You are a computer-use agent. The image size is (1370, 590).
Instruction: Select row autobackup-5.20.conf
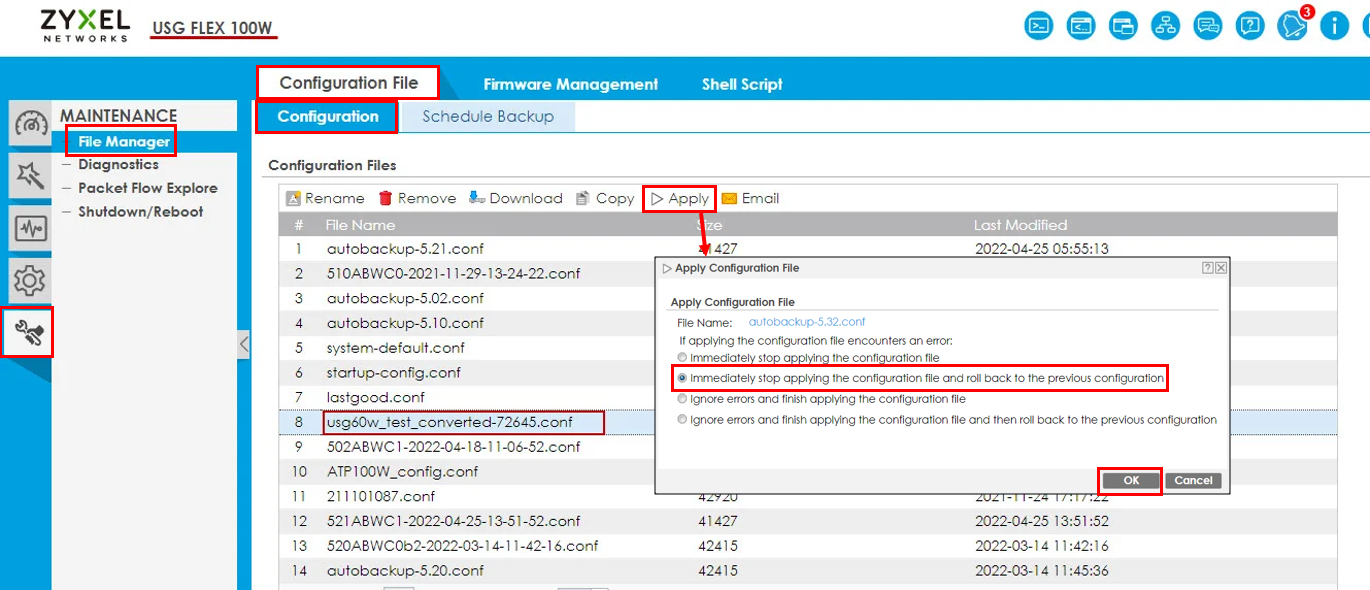coord(808,570)
